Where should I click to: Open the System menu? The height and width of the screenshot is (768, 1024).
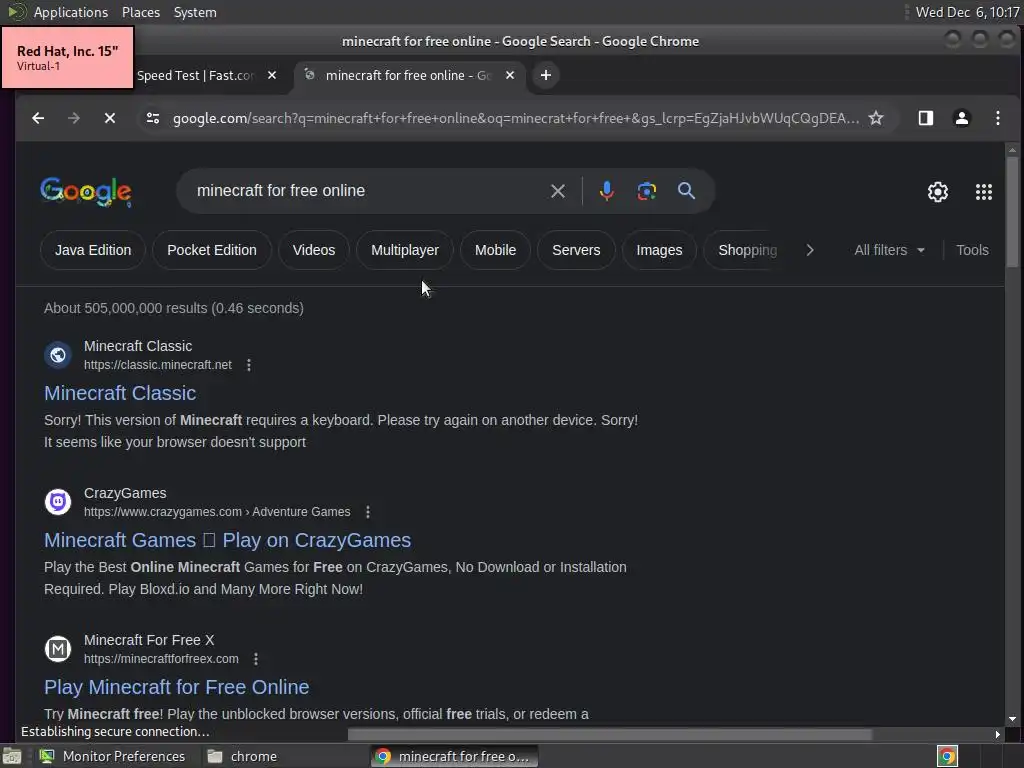click(x=195, y=12)
